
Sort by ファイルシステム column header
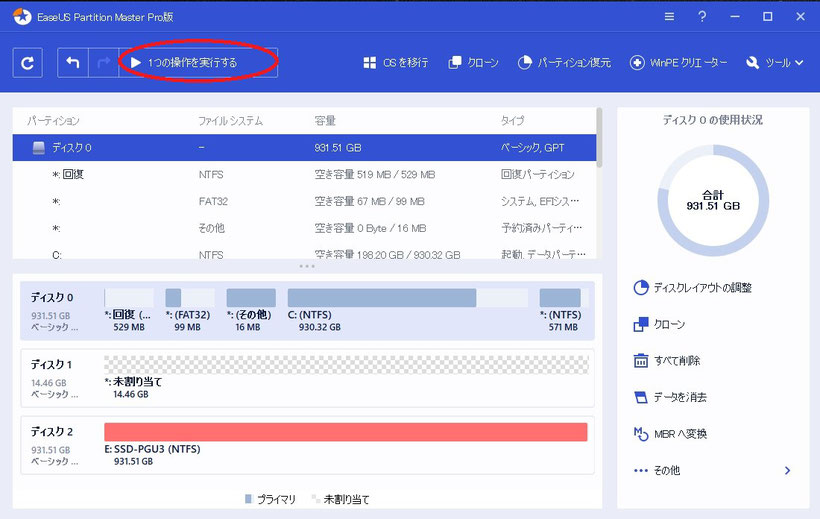(x=230, y=121)
